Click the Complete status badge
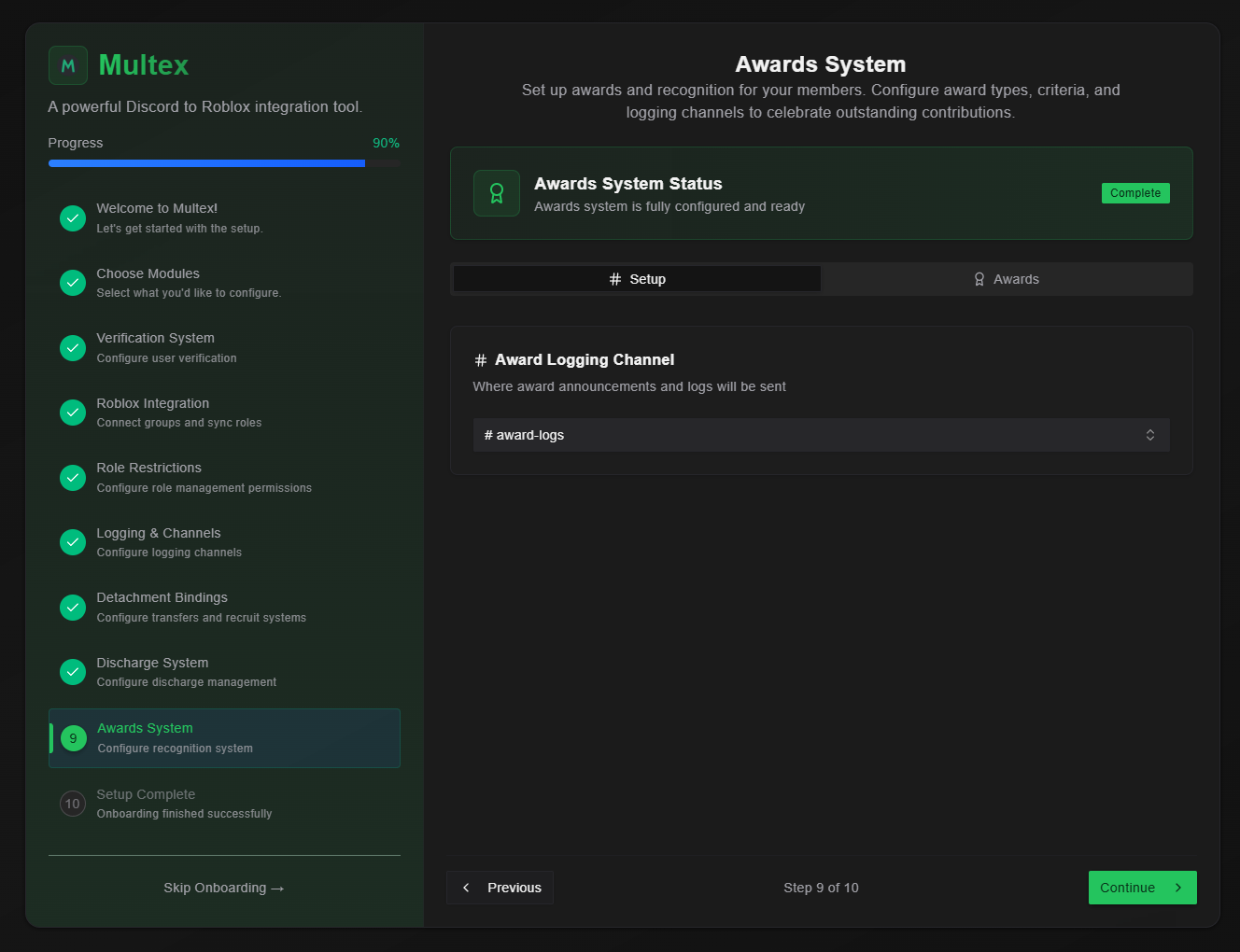Viewport: 1240px width, 952px height. (x=1135, y=193)
